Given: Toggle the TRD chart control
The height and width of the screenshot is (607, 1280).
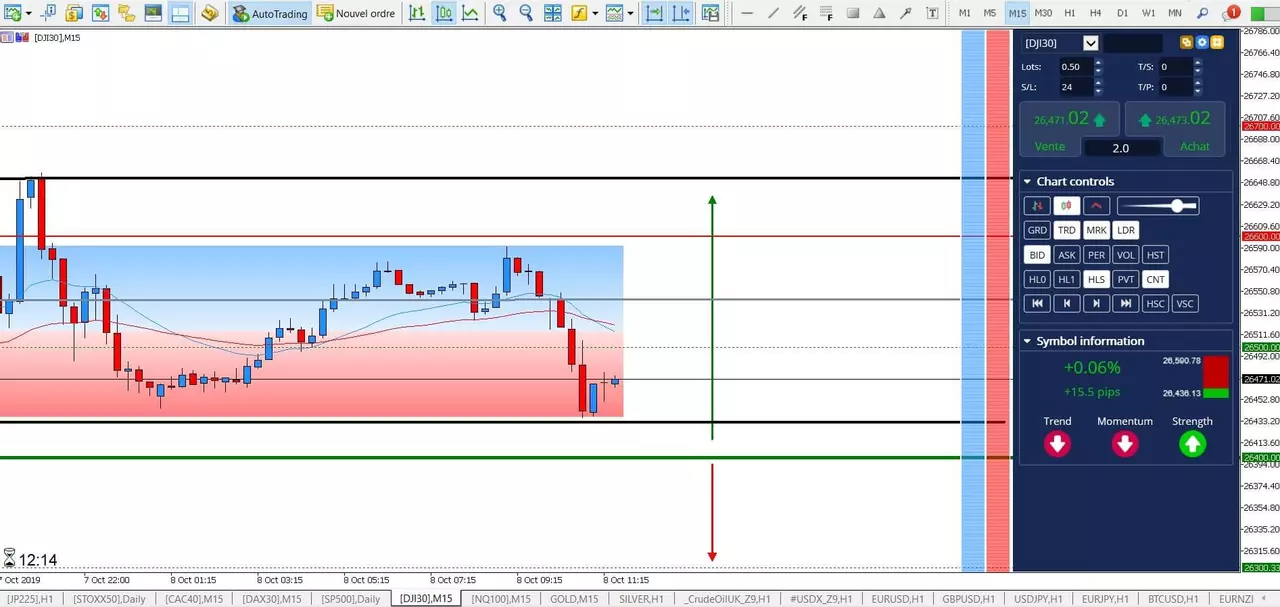Looking at the screenshot, I should pos(1067,230).
